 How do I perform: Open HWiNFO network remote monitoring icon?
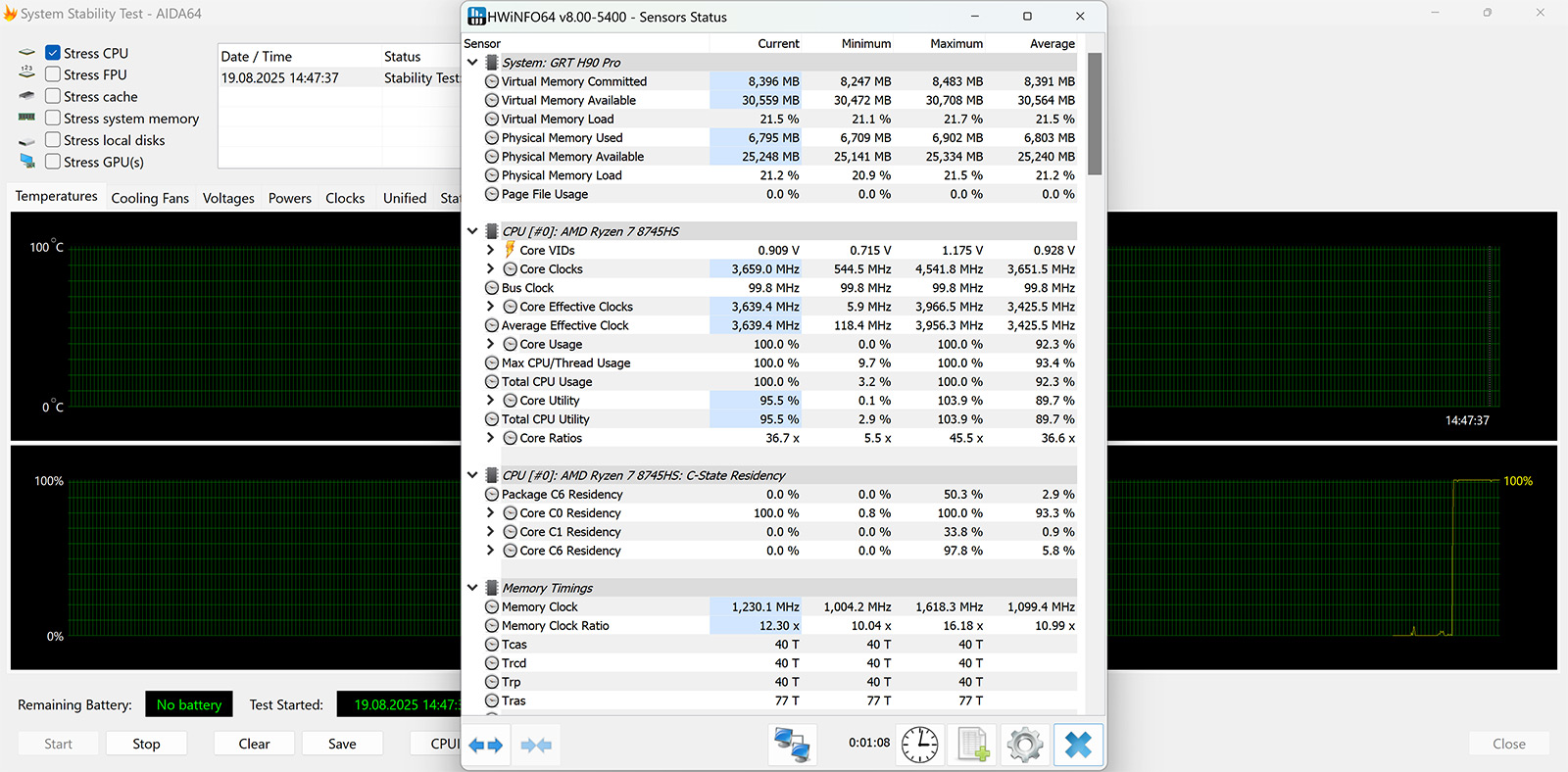792,745
